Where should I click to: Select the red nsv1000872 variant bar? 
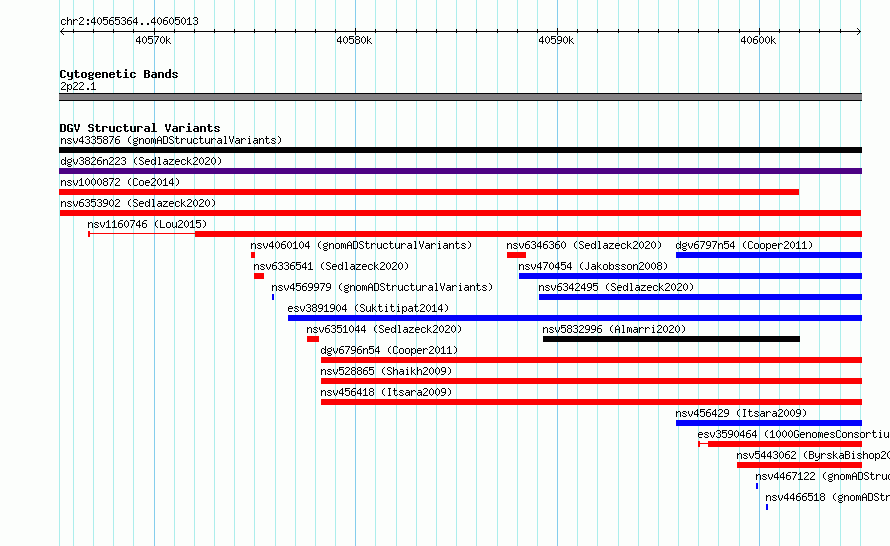[429, 192]
